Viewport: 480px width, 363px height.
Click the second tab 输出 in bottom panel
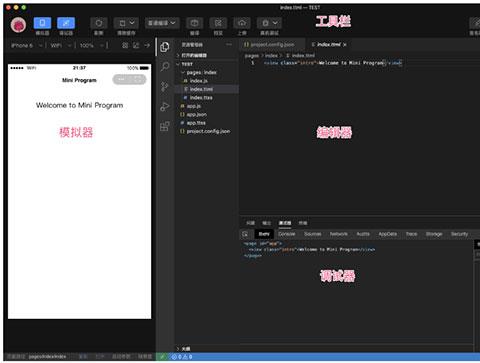266,223
